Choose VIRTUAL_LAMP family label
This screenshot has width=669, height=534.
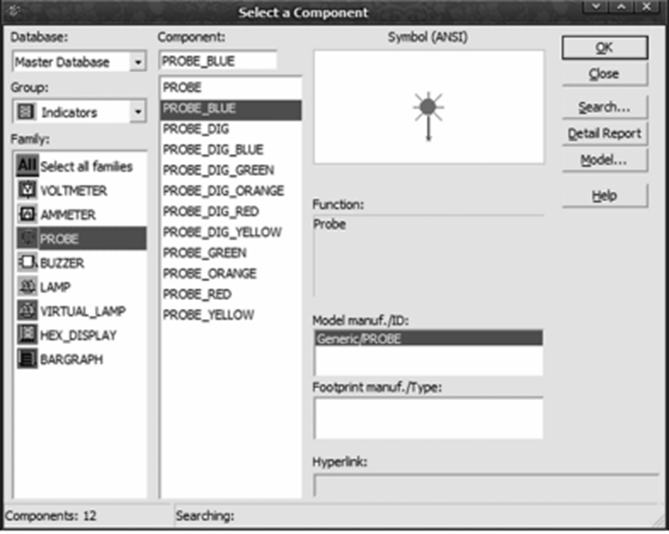point(83,311)
